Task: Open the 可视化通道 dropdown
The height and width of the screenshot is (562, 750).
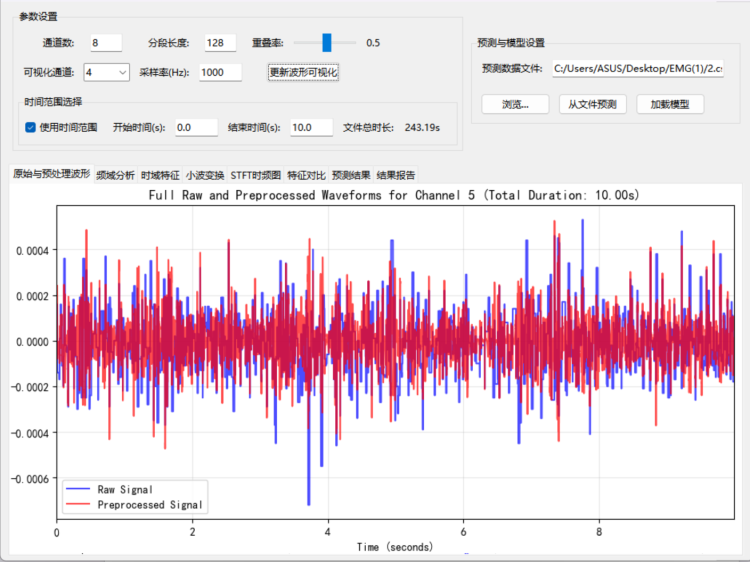Action: coord(106,72)
